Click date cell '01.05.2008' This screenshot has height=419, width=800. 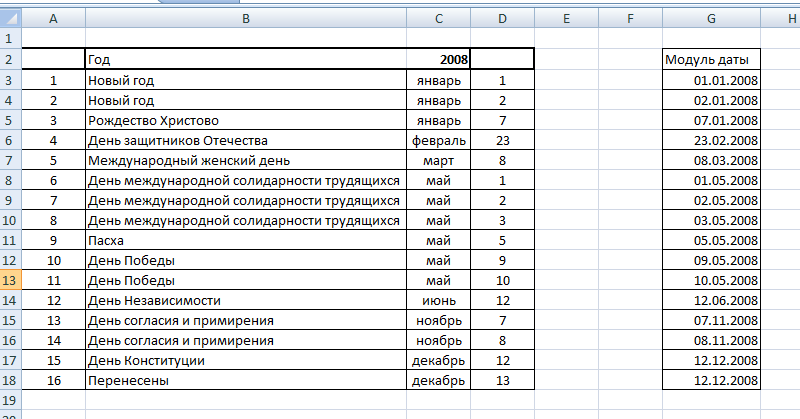coord(711,180)
